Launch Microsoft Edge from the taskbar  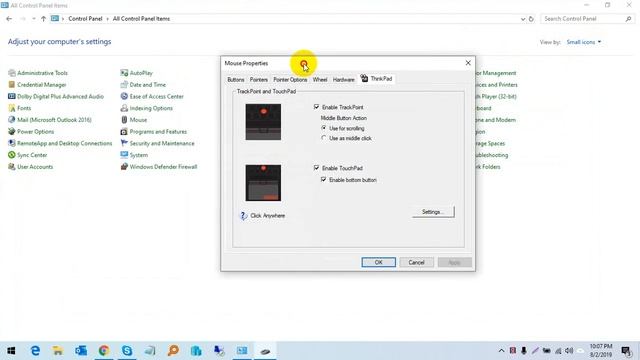point(36,351)
